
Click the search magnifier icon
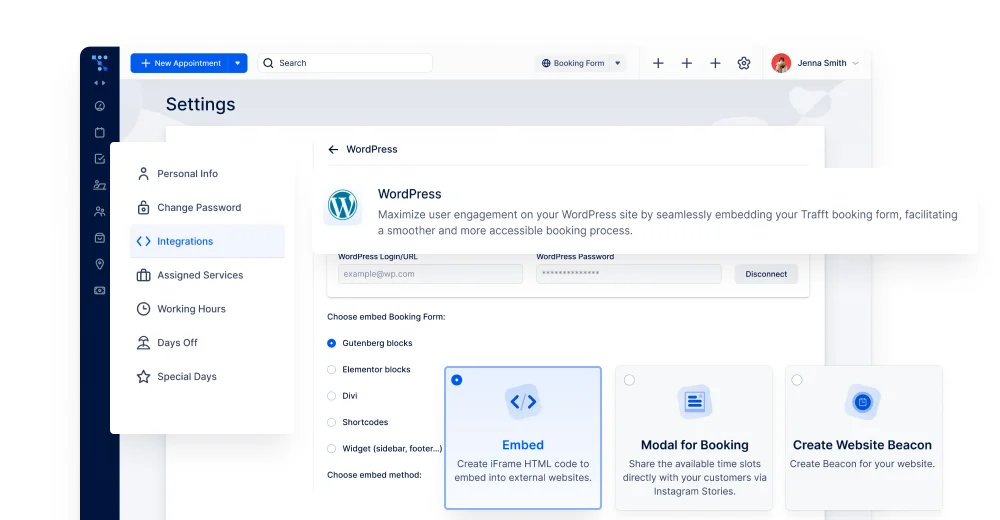coord(268,63)
